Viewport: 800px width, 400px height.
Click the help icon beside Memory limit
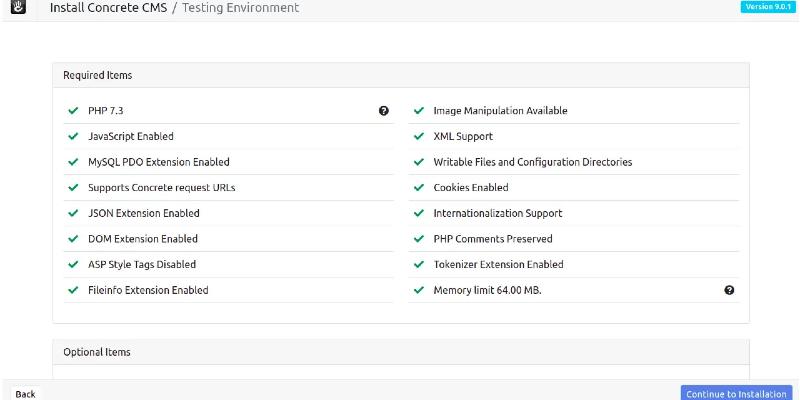point(729,290)
